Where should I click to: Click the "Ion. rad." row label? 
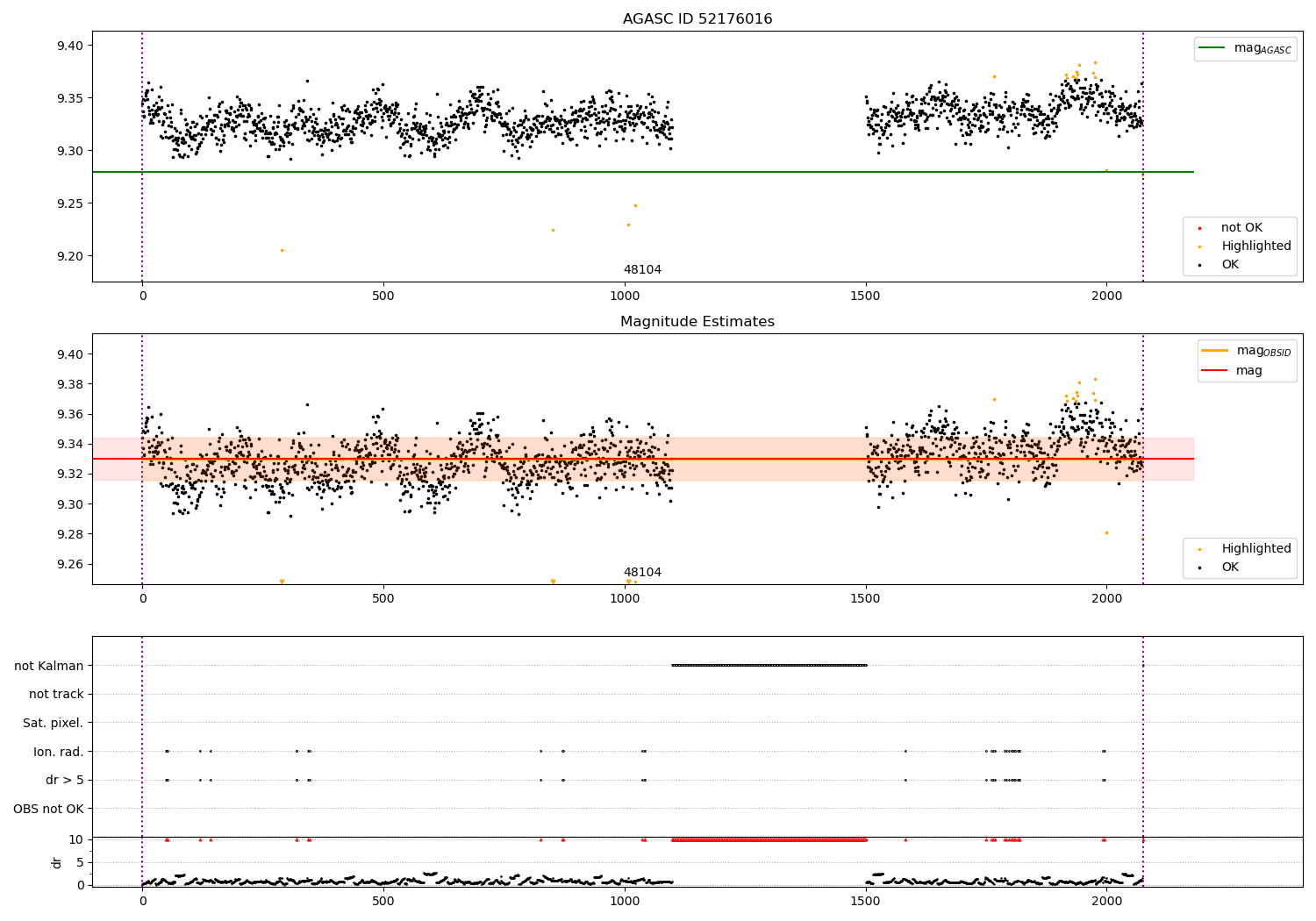pyautogui.click(x=59, y=752)
